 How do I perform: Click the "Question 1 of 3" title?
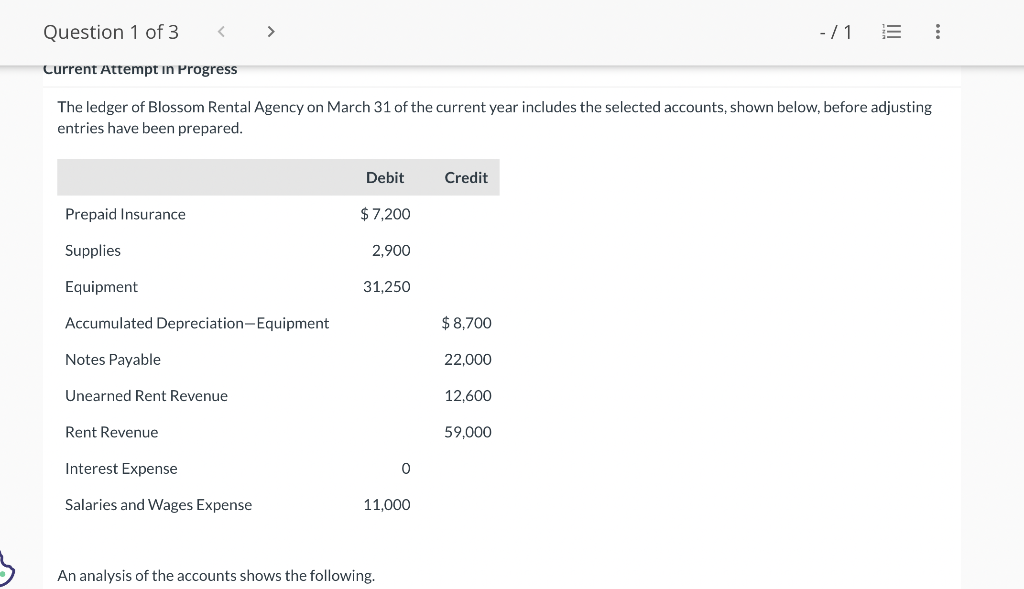111,32
